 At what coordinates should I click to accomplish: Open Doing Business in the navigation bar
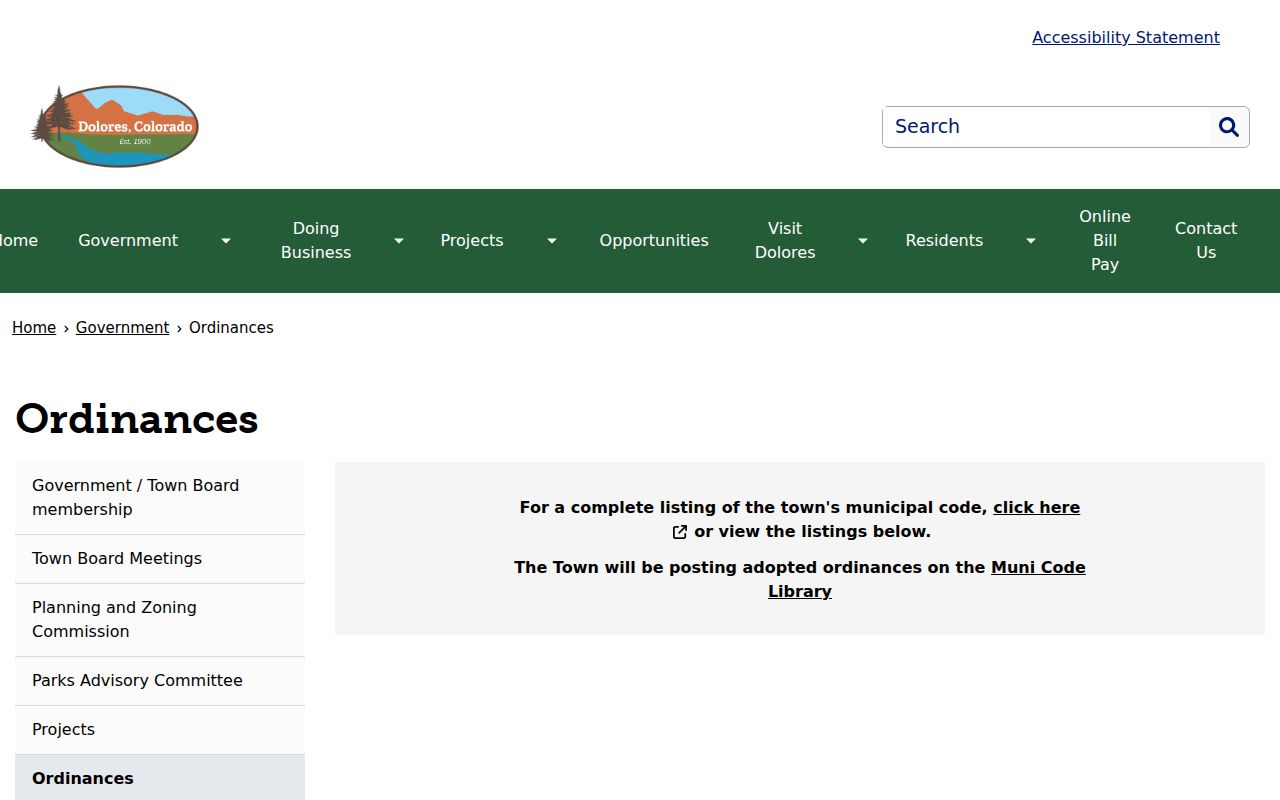pos(316,241)
